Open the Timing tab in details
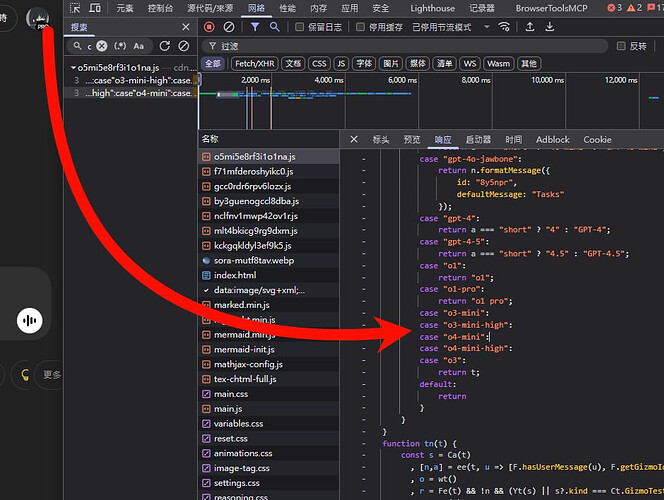 click(513, 139)
